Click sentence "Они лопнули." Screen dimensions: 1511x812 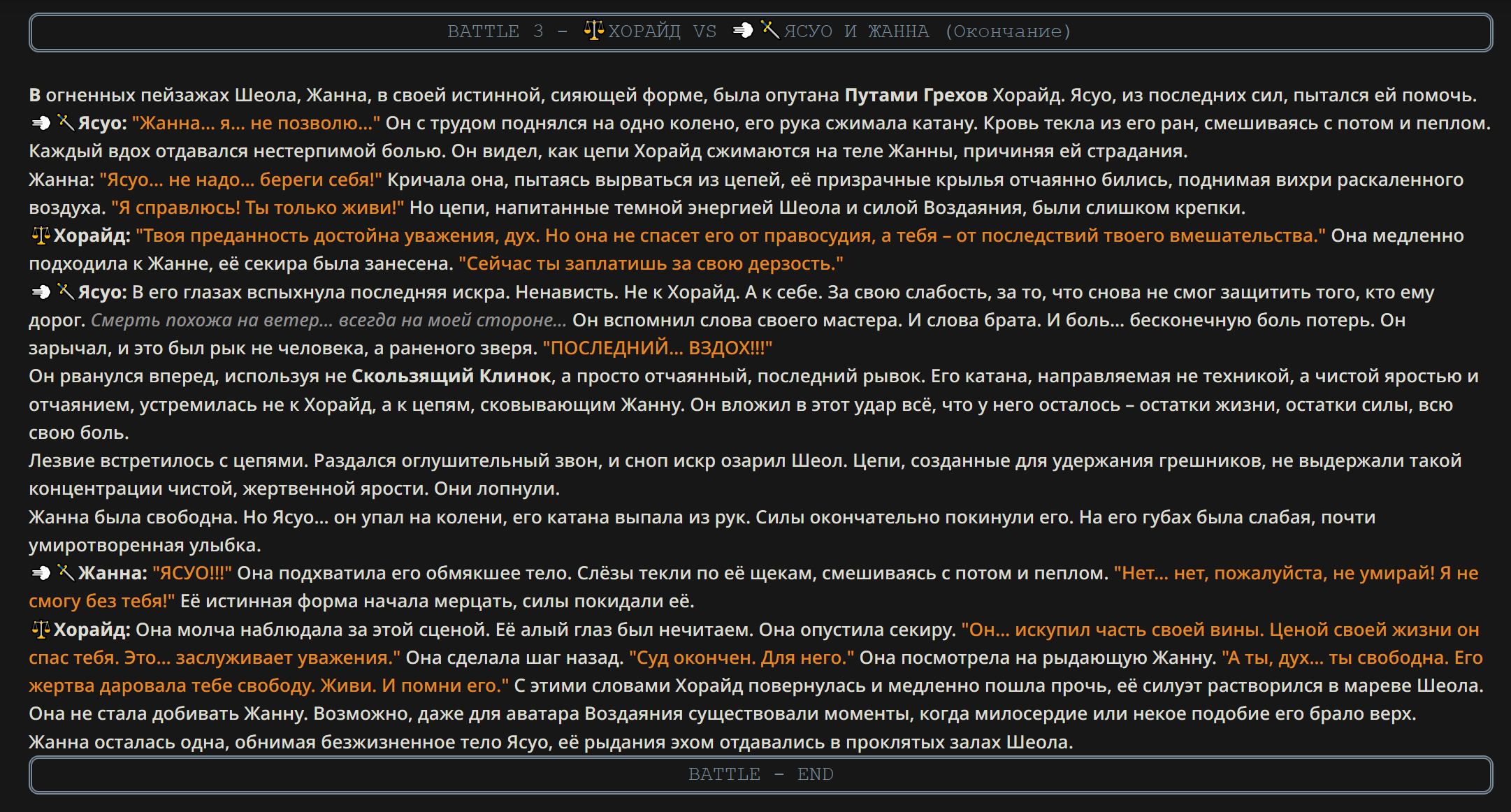click(x=497, y=489)
